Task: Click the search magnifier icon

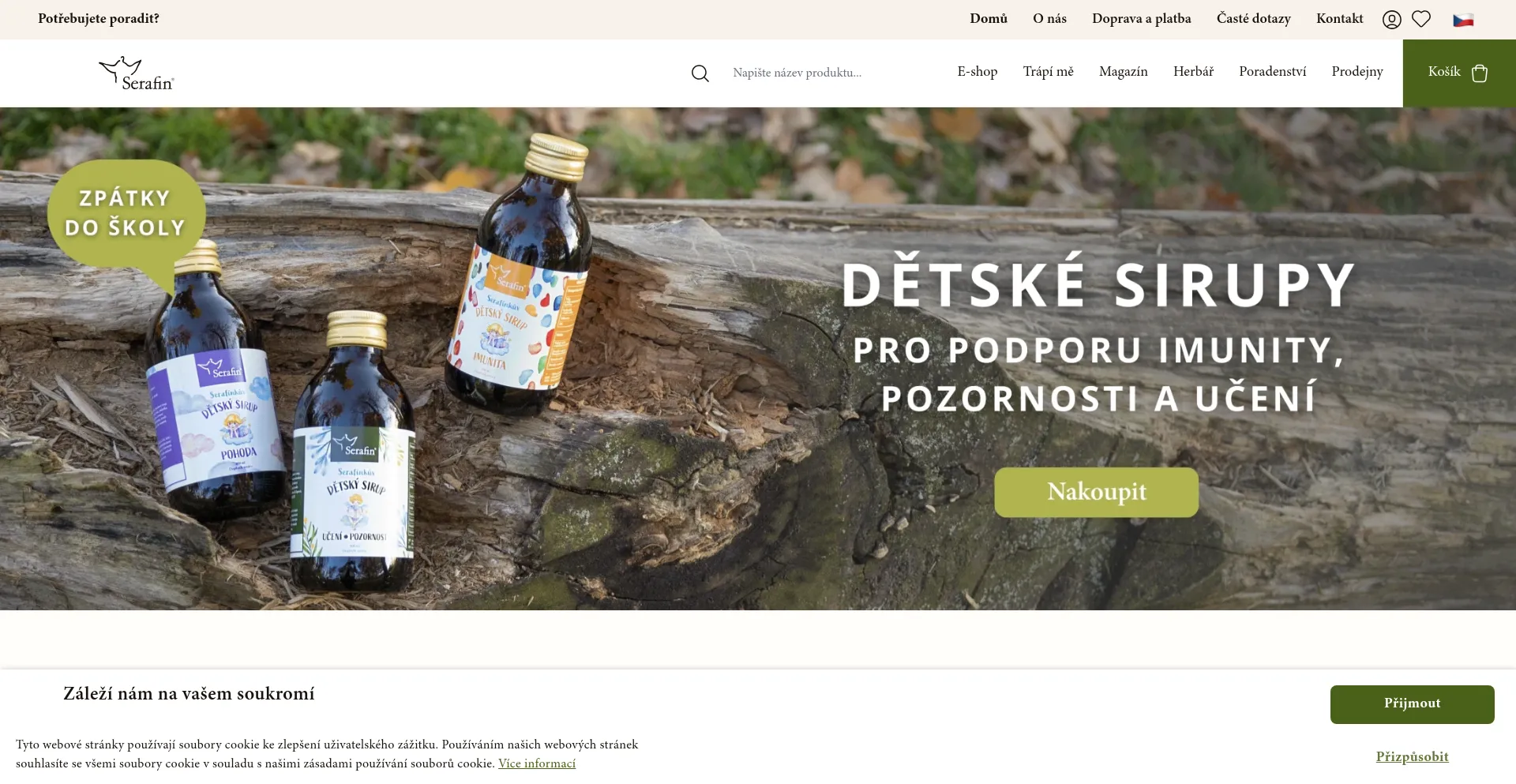Action: (700, 73)
